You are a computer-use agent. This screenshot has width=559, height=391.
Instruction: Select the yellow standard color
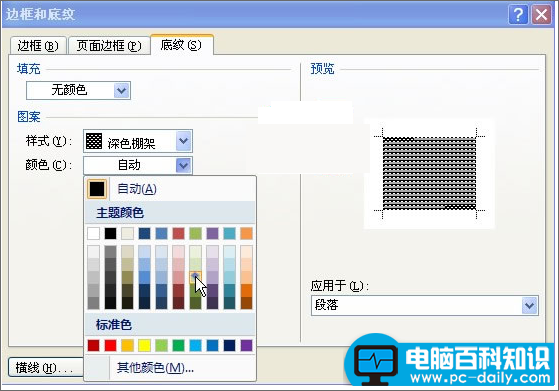click(x=144, y=345)
